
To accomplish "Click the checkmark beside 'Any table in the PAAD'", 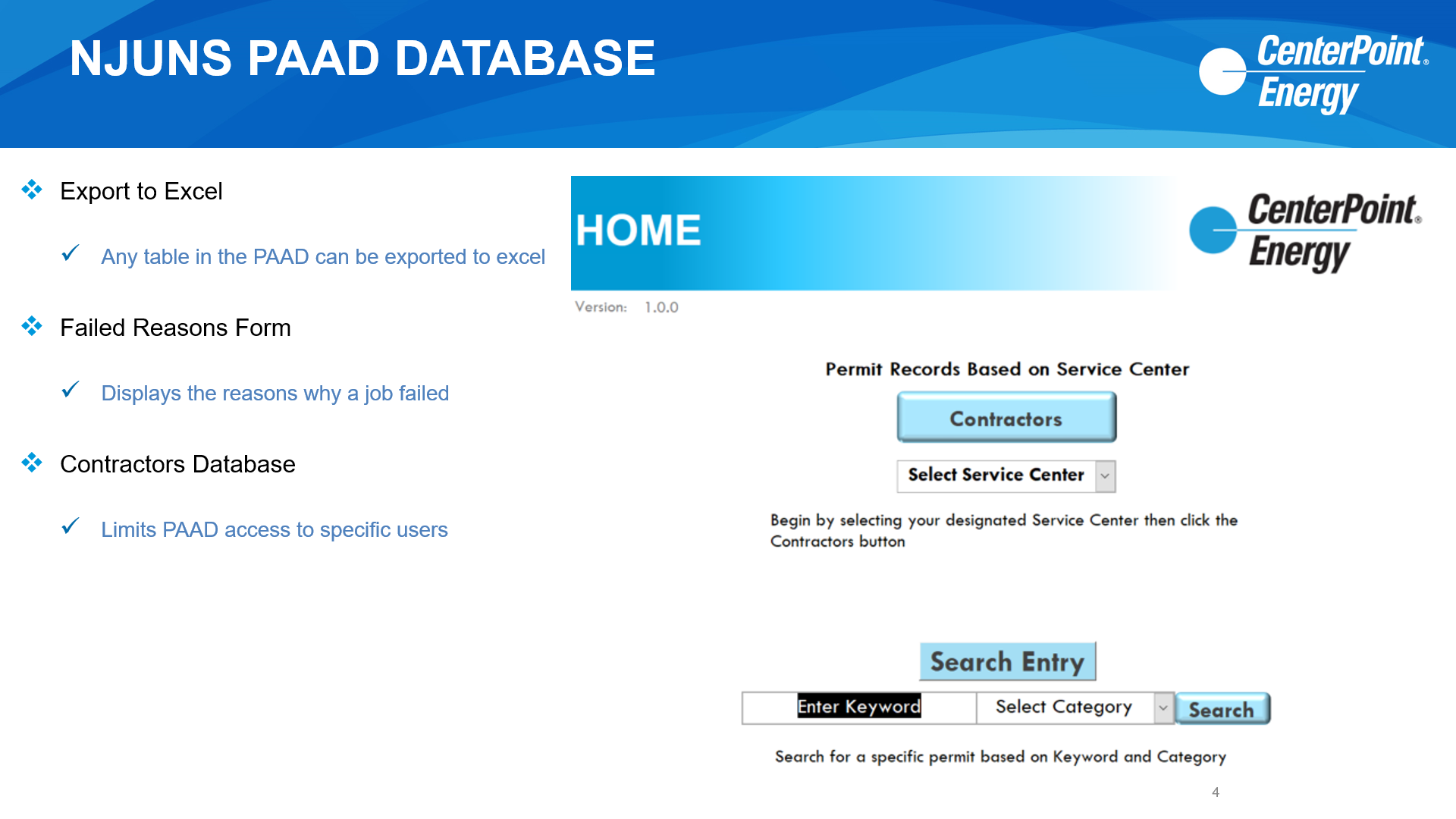I will coord(71,253).
